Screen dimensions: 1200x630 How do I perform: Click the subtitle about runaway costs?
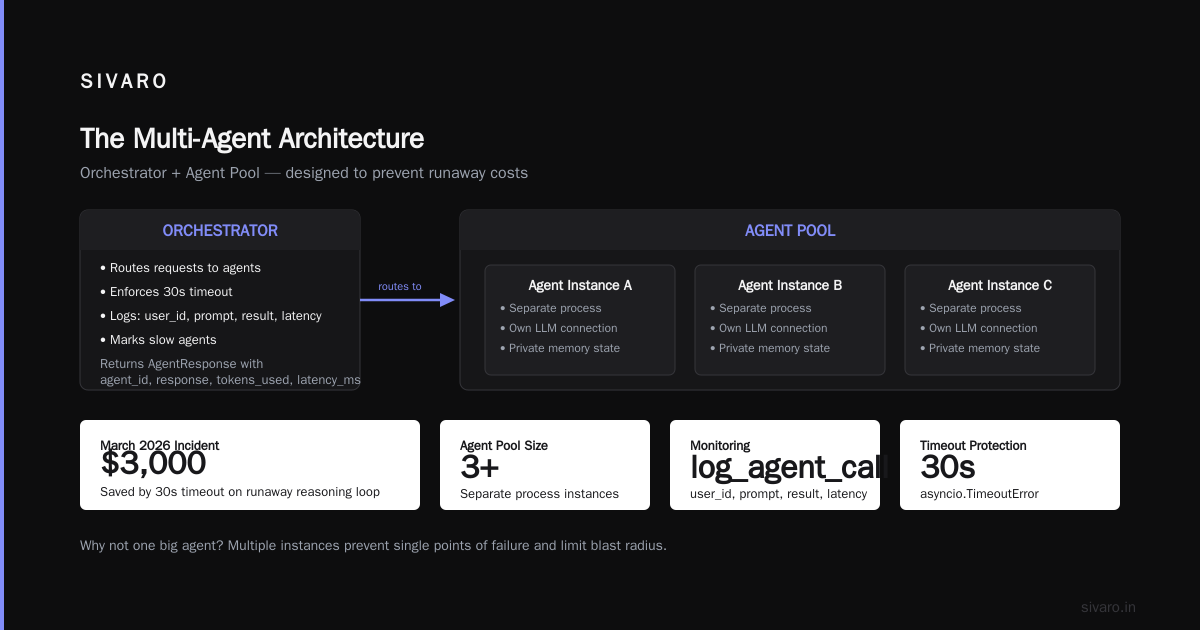tap(304, 173)
